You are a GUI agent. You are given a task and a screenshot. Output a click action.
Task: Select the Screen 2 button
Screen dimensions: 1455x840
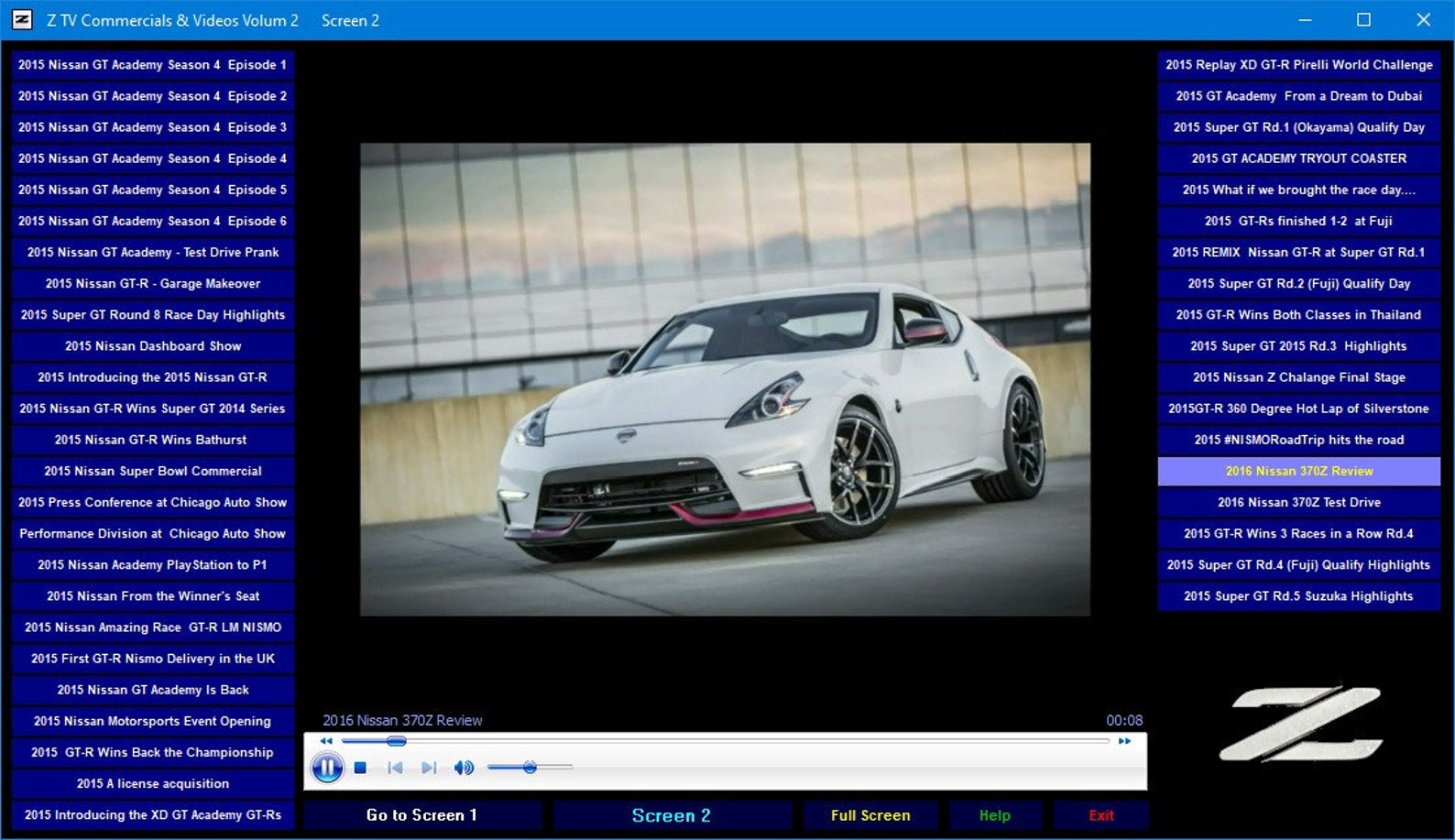(672, 815)
